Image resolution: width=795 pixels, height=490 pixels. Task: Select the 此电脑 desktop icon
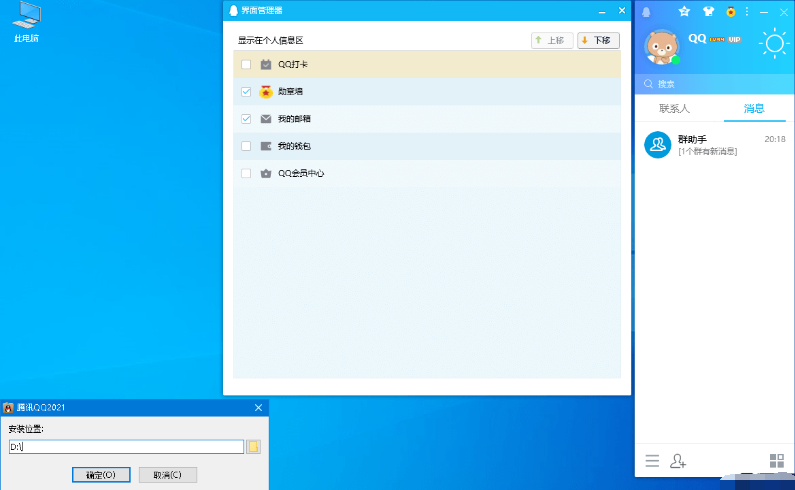click(x=26, y=22)
